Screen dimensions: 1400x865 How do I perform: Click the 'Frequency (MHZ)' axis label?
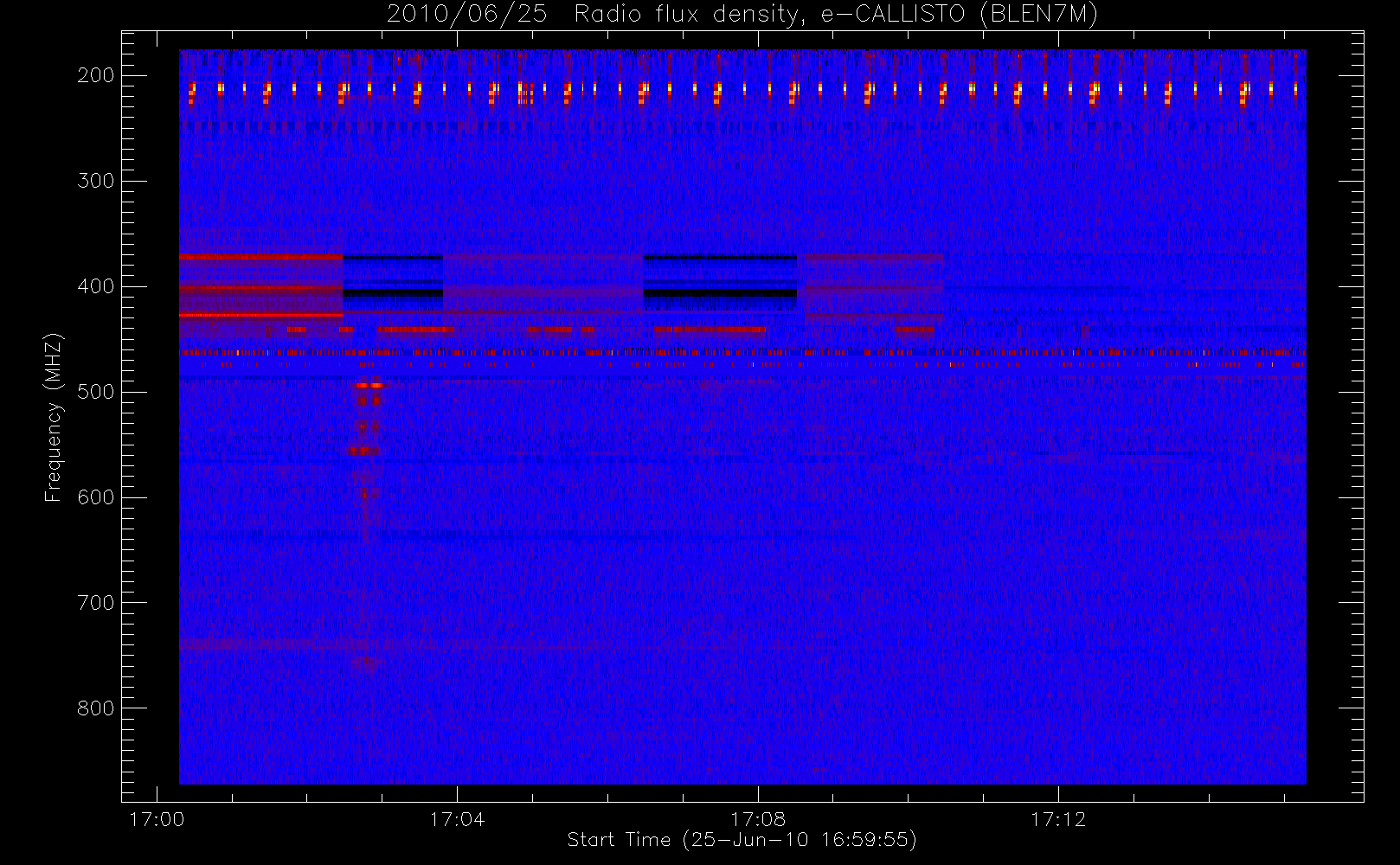coord(54,417)
